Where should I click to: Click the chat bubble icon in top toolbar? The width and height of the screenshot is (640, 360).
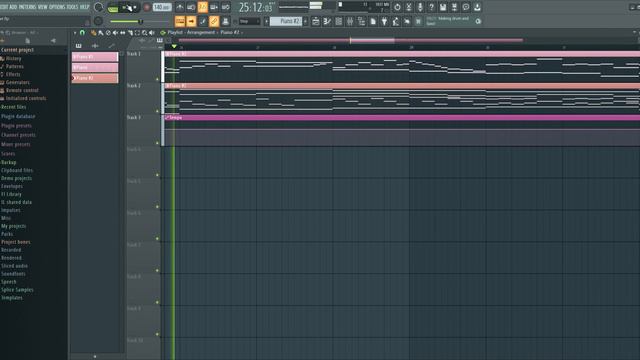(x=466, y=7)
